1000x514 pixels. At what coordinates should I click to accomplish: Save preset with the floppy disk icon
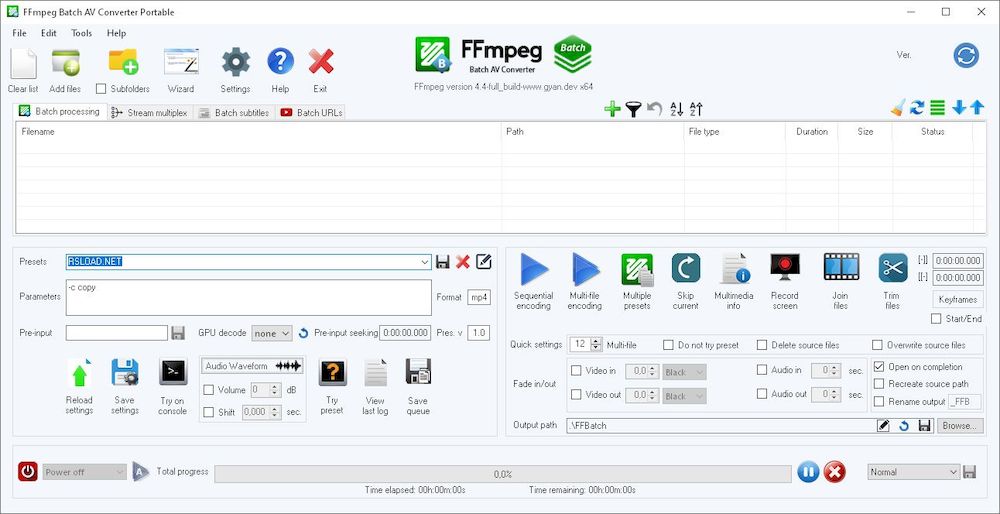coord(443,261)
